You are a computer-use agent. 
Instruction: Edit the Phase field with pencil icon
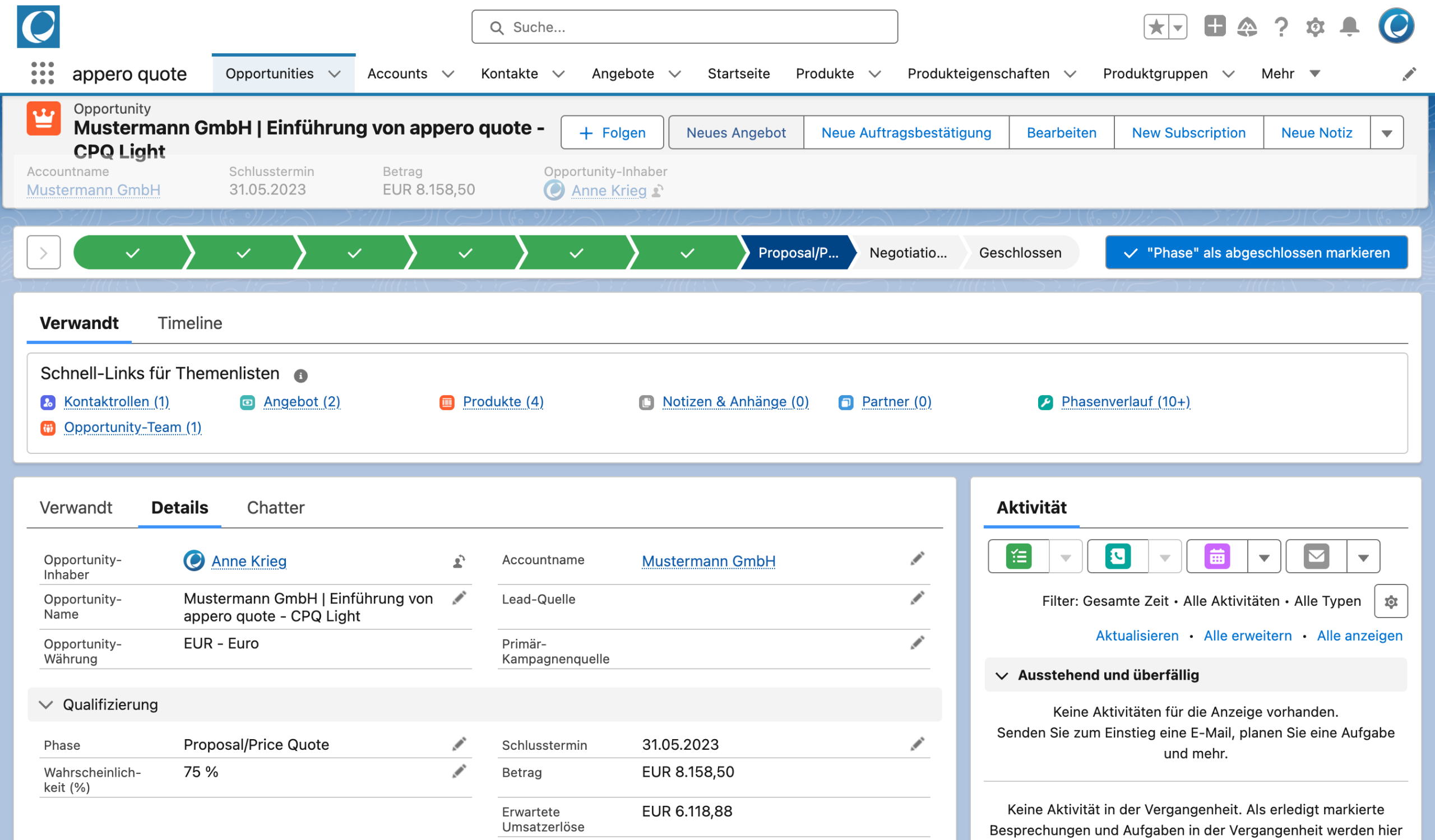[x=459, y=744]
